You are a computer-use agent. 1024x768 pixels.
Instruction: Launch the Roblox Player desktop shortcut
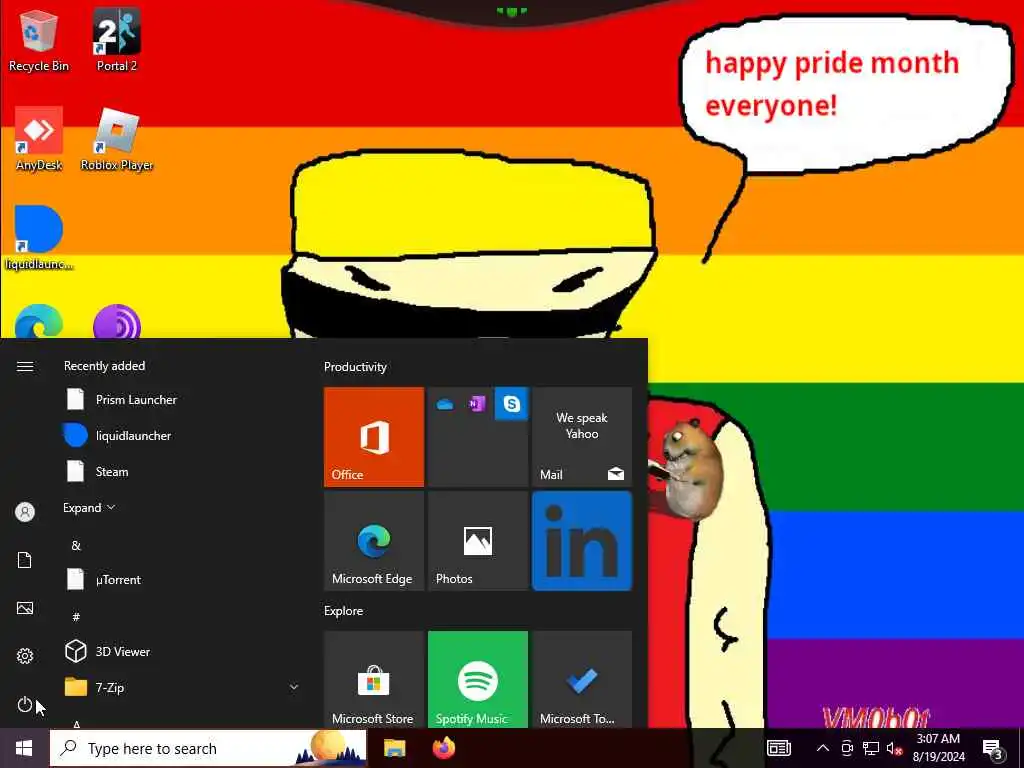(x=116, y=139)
